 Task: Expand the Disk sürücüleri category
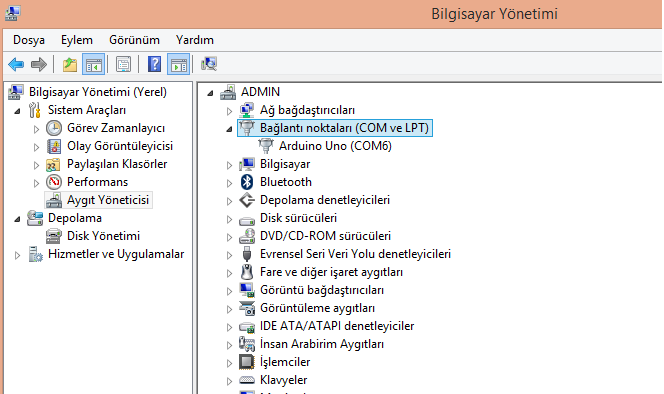pyautogui.click(x=229, y=219)
